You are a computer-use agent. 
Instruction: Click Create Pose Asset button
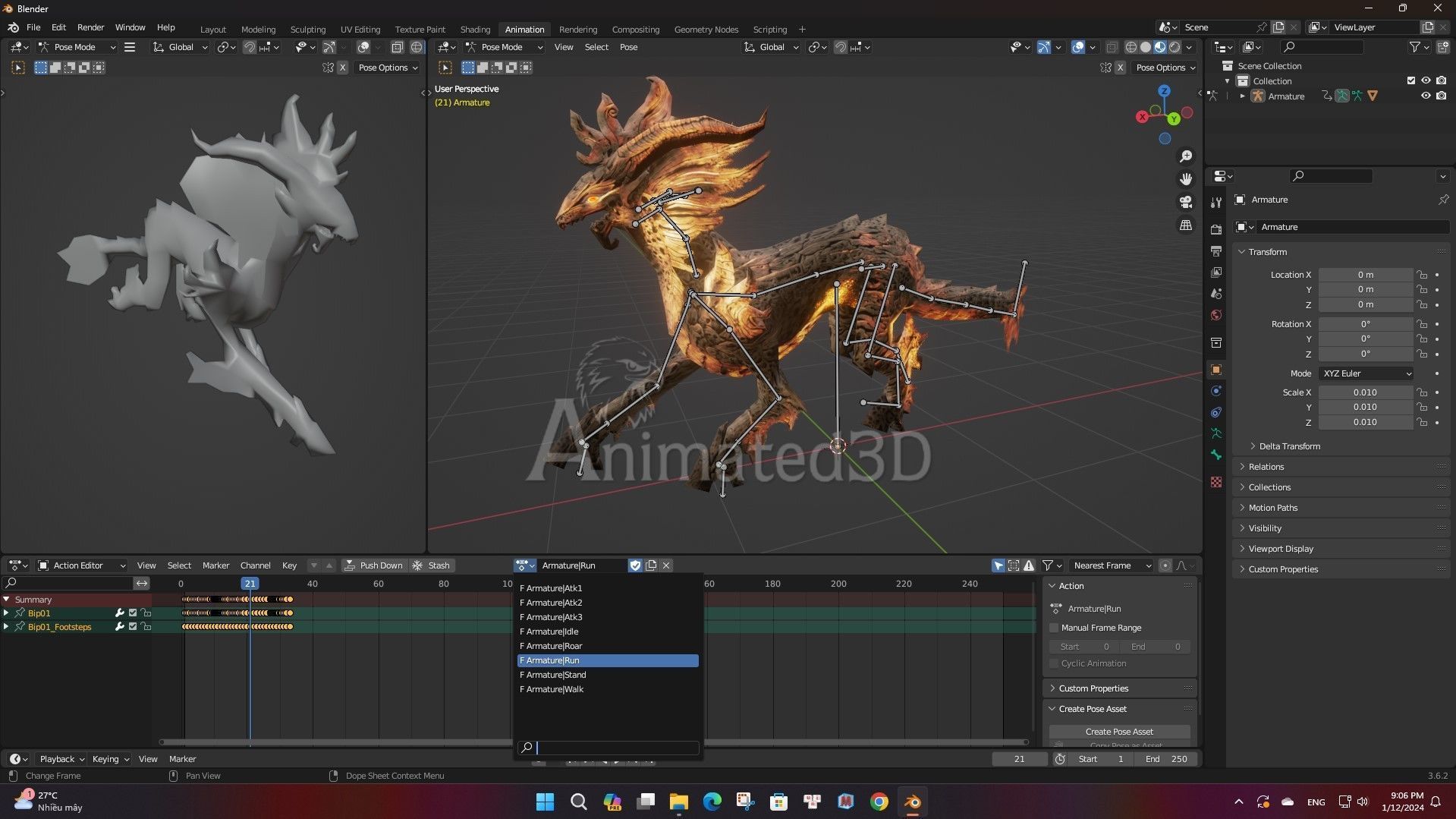click(1119, 732)
